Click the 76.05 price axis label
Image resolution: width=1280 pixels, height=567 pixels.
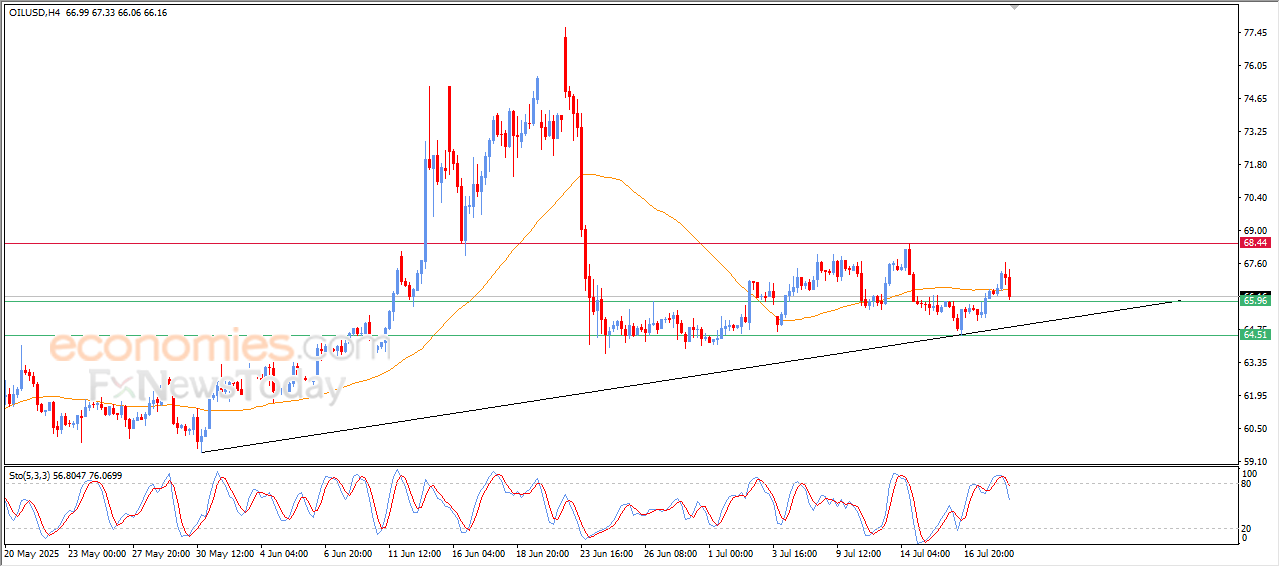click(1255, 66)
